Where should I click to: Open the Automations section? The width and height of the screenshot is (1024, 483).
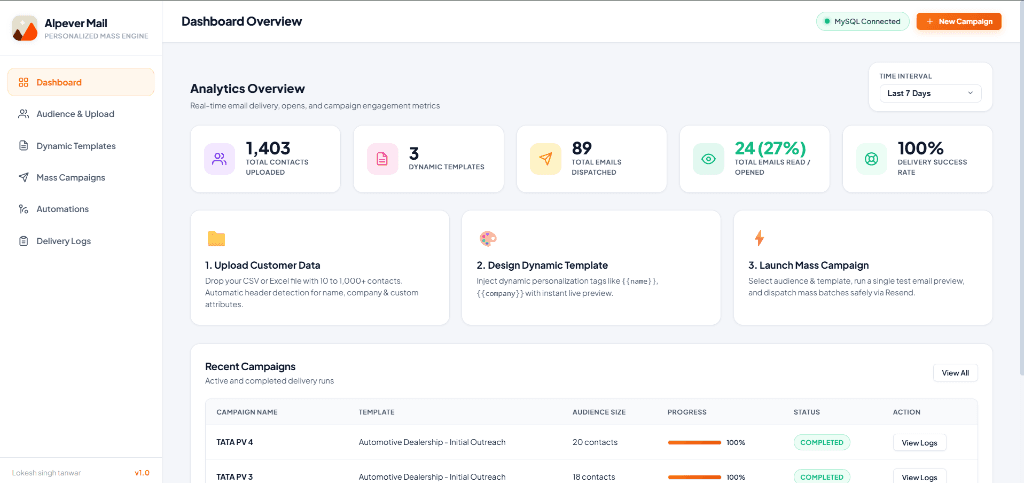81,209
